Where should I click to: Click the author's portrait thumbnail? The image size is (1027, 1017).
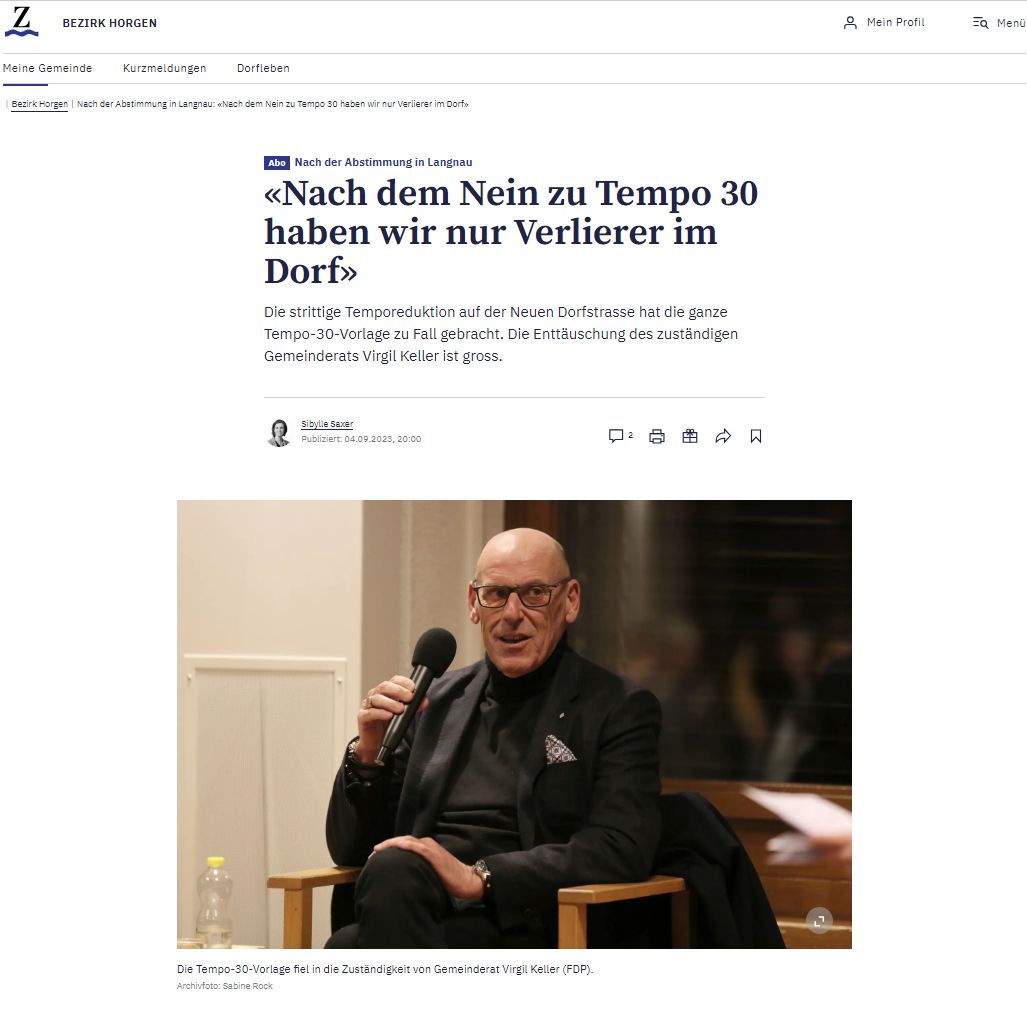click(279, 433)
